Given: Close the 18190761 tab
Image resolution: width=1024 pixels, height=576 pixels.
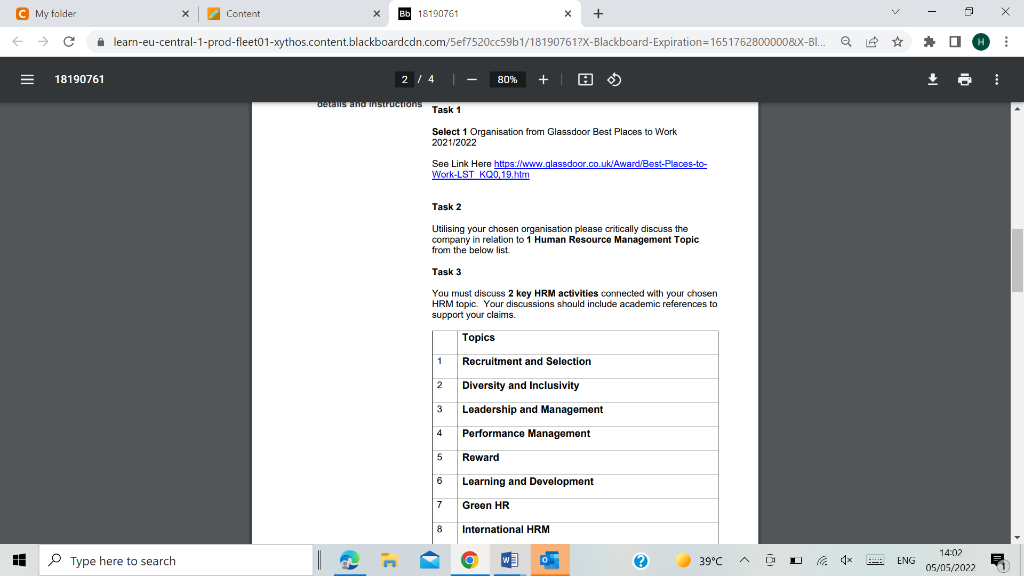Looking at the screenshot, I should coord(568,13).
